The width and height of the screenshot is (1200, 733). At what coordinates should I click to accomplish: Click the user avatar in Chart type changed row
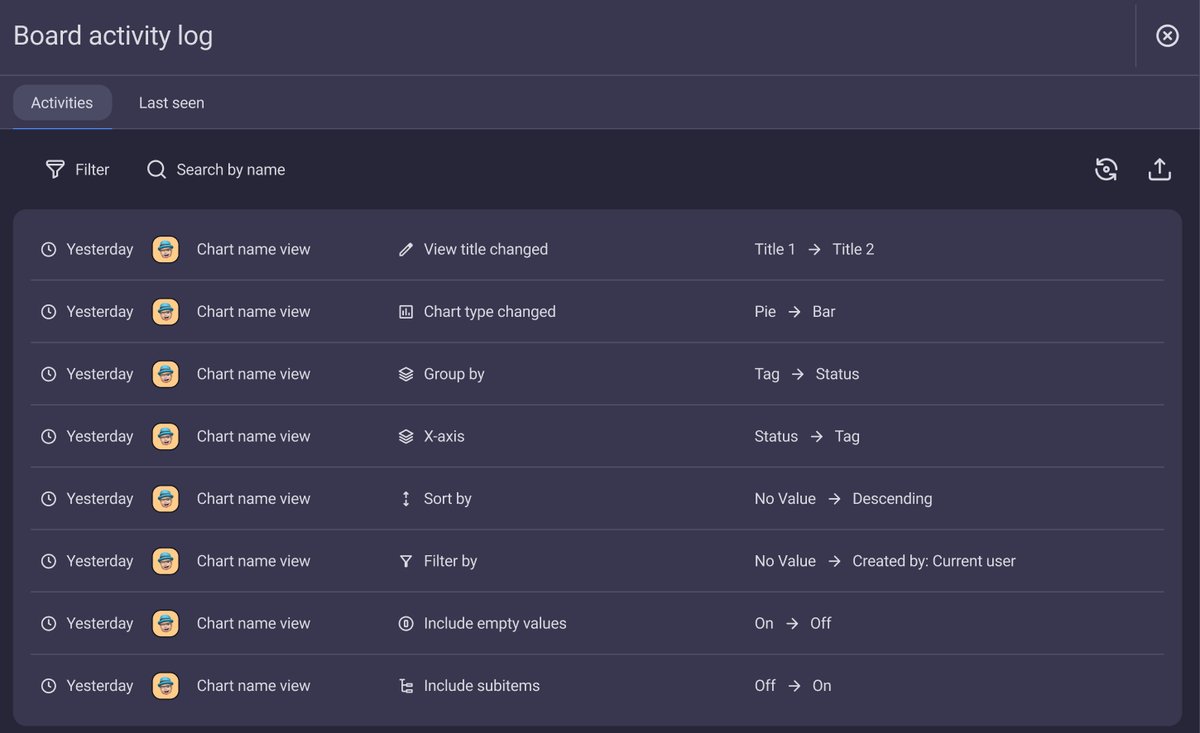[166, 312]
